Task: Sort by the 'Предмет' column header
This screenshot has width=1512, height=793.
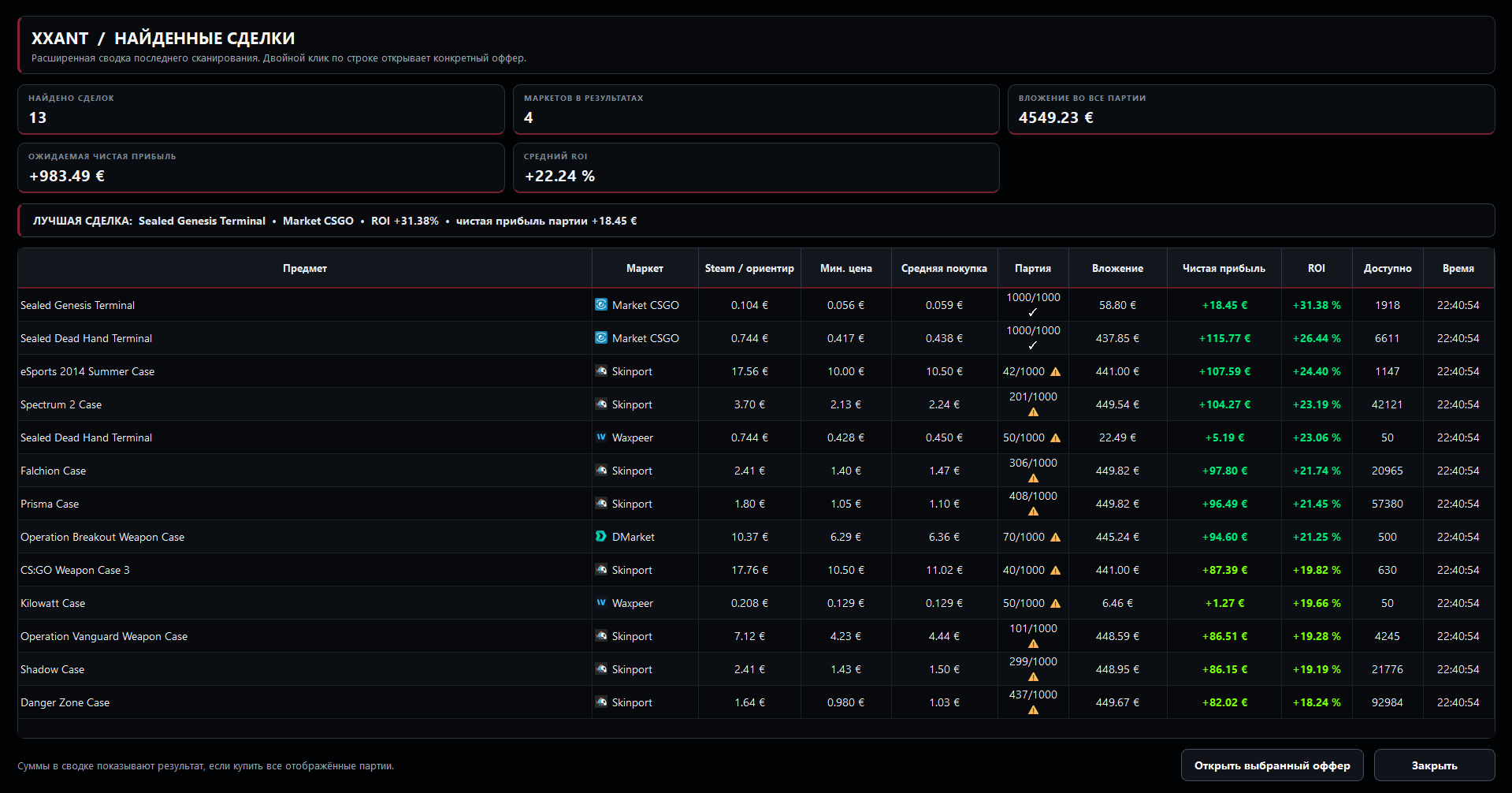Action: pos(305,268)
